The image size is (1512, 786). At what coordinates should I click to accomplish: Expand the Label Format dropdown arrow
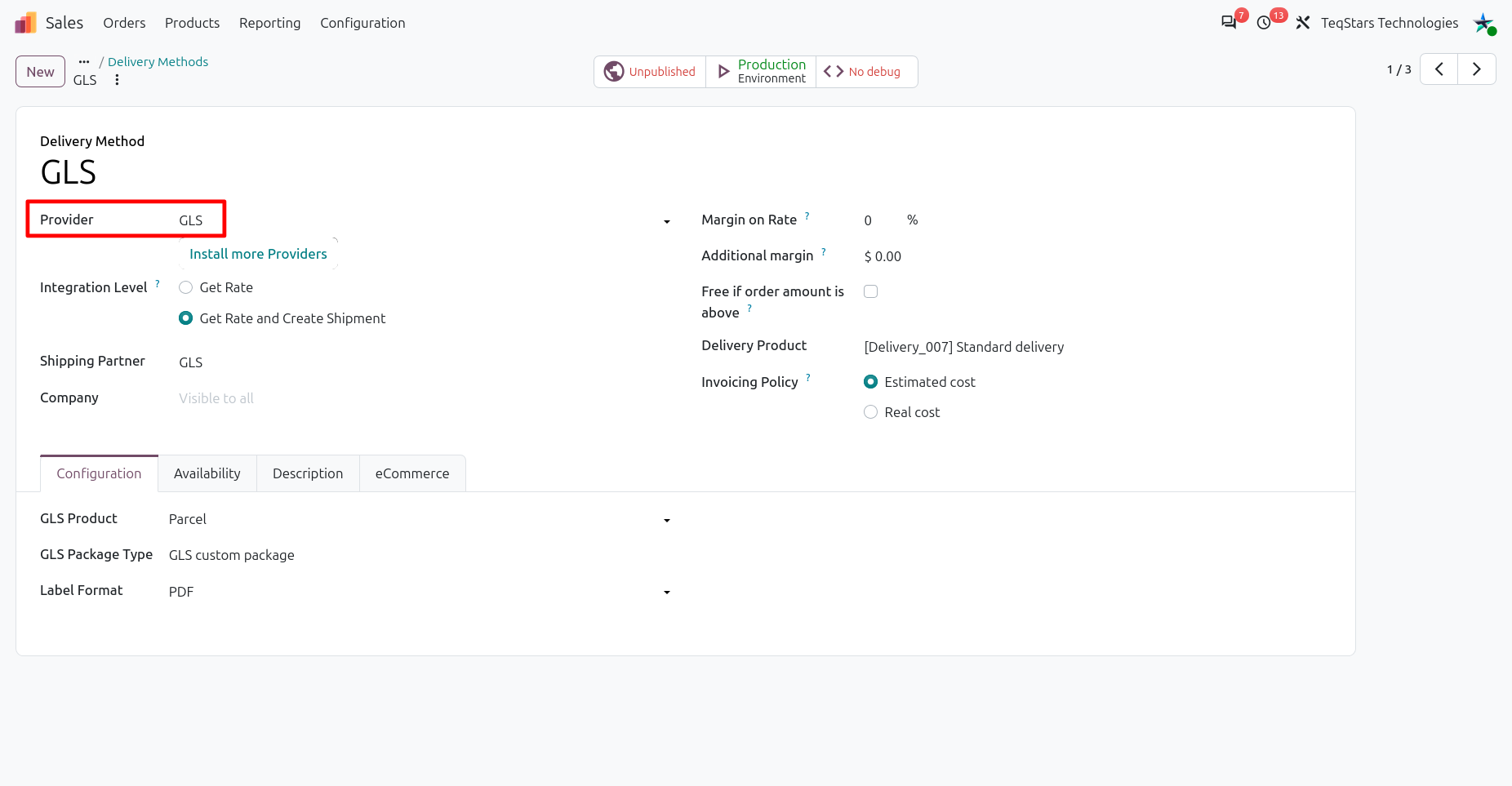(x=667, y=592)
